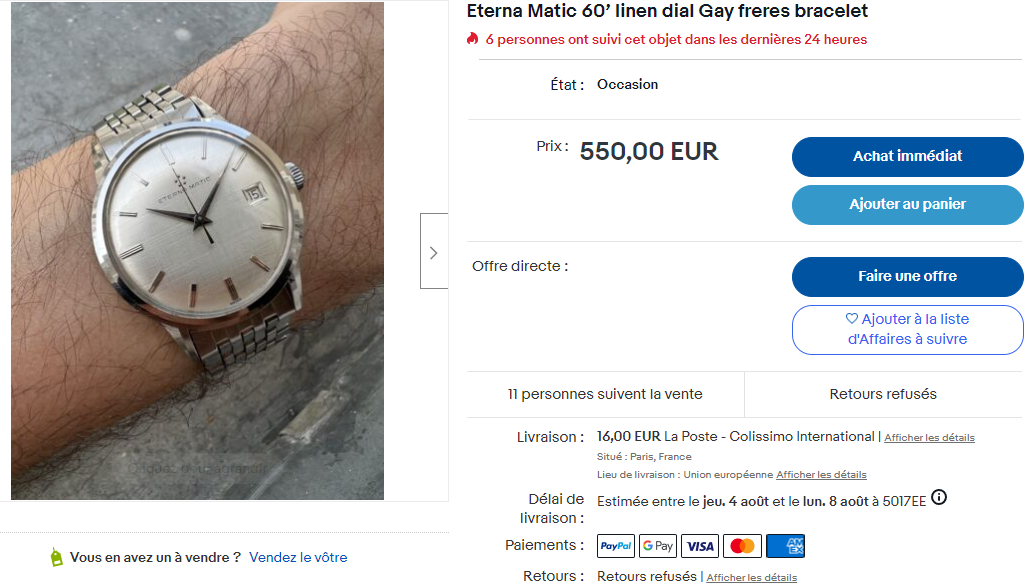Click the Mastercard logo icon
This screenshot has height=587, width=1026.
pos(742,546)
